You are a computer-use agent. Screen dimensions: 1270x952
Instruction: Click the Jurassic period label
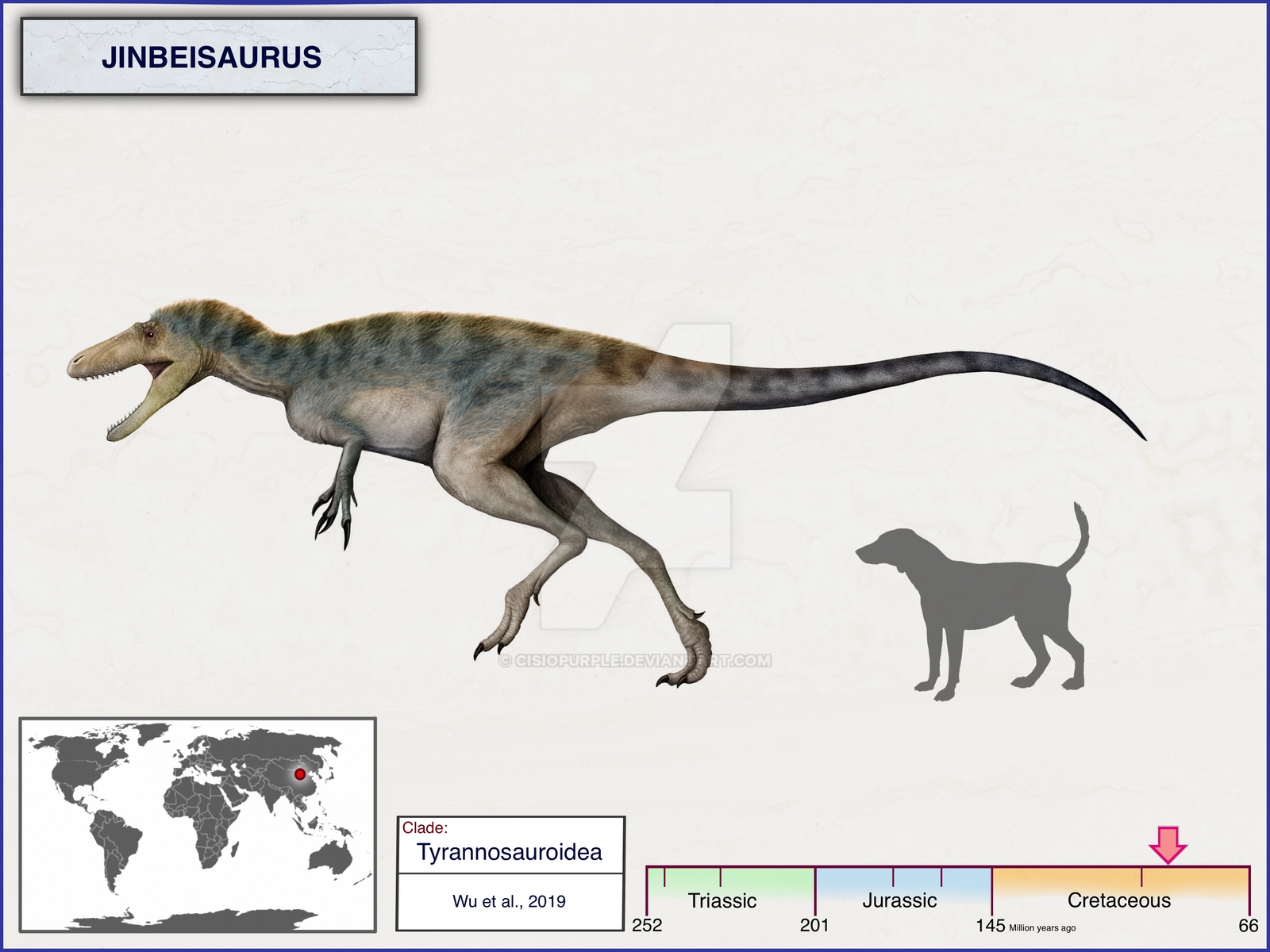point(899,900)
